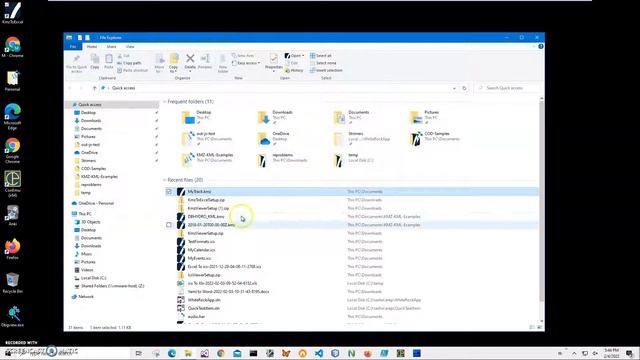Click Invert selection button
The width and height of the screenshot is (640, 360).
tap(326, 70)
